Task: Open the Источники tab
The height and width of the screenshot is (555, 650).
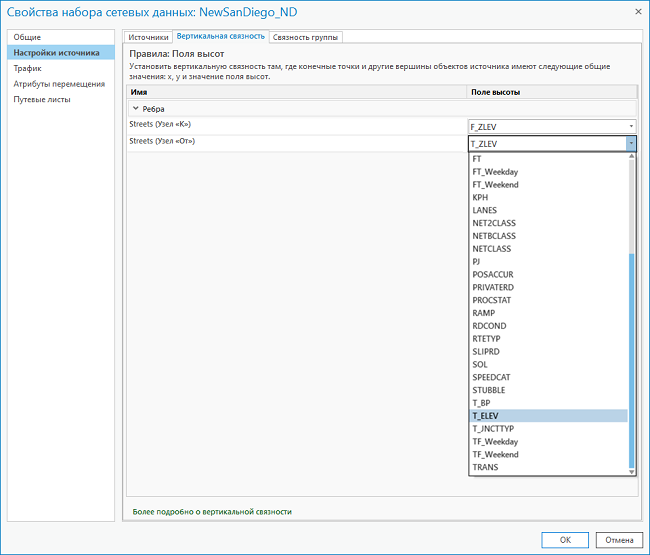Action: [x=148, y=37]
